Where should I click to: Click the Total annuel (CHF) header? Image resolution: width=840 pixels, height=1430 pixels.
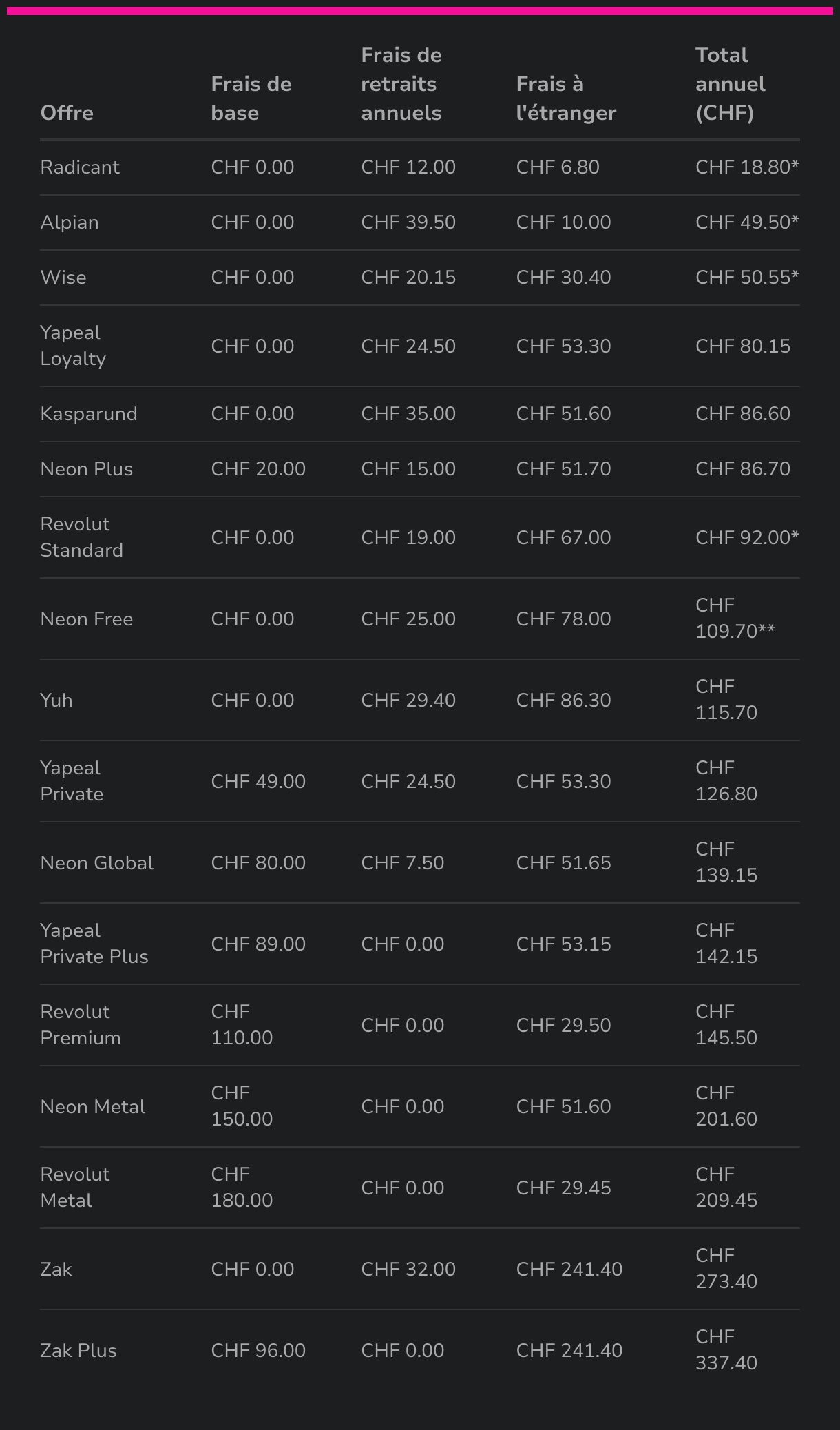tap(731, 84)
